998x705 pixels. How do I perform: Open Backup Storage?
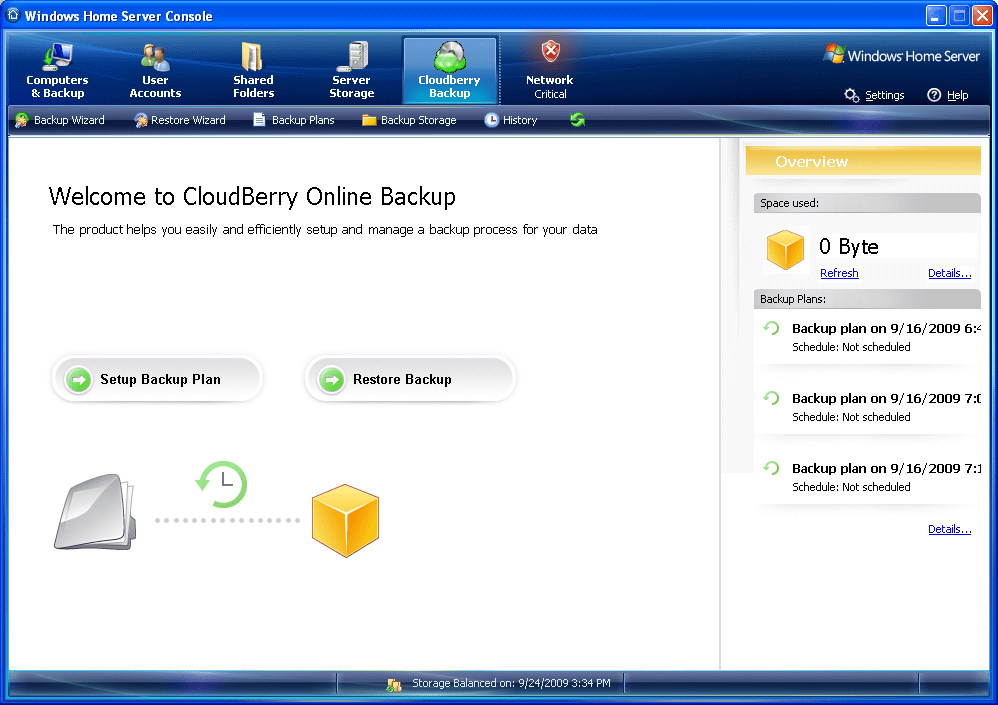click(x=409, y=120)
